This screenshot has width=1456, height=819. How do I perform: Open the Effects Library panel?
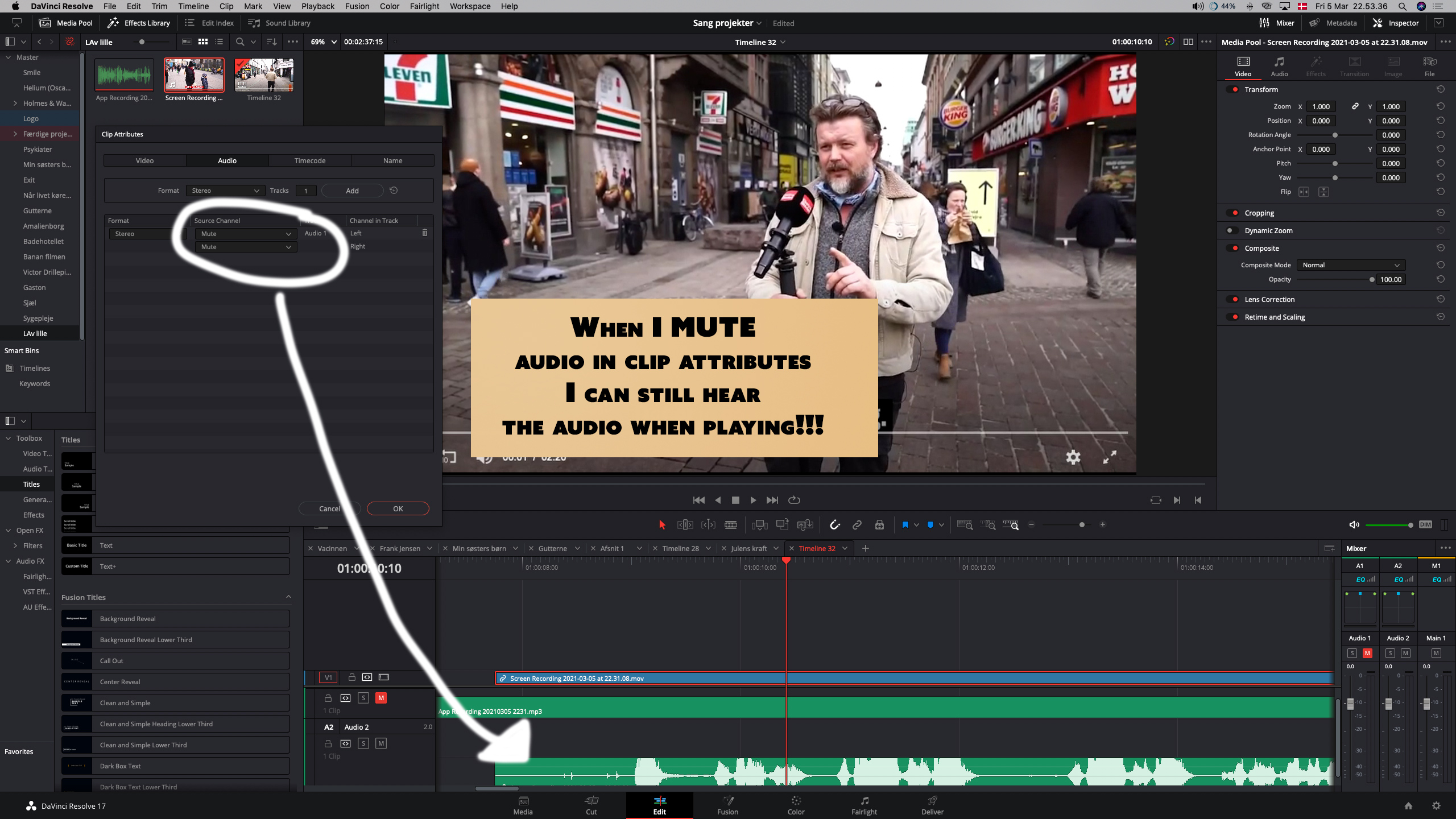139,23
